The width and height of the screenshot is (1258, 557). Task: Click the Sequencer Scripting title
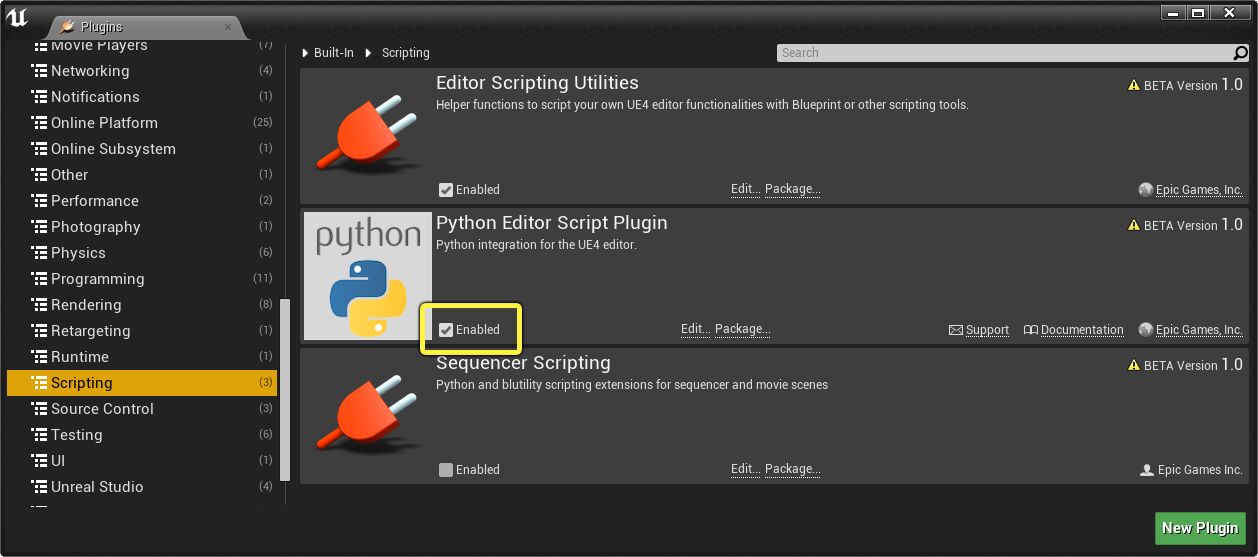(523, 363)
